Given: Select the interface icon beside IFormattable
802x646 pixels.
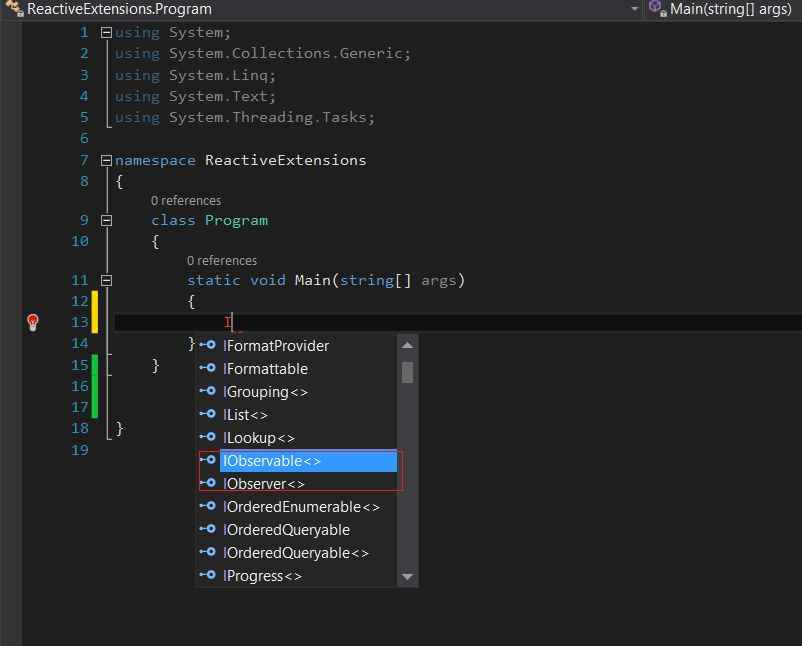Looking at the screenshot, I should tap(208, 368).
